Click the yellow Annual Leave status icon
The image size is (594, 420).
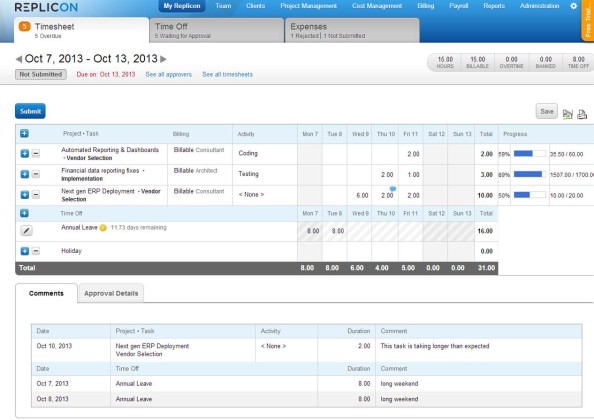click(x=103, y=228)
